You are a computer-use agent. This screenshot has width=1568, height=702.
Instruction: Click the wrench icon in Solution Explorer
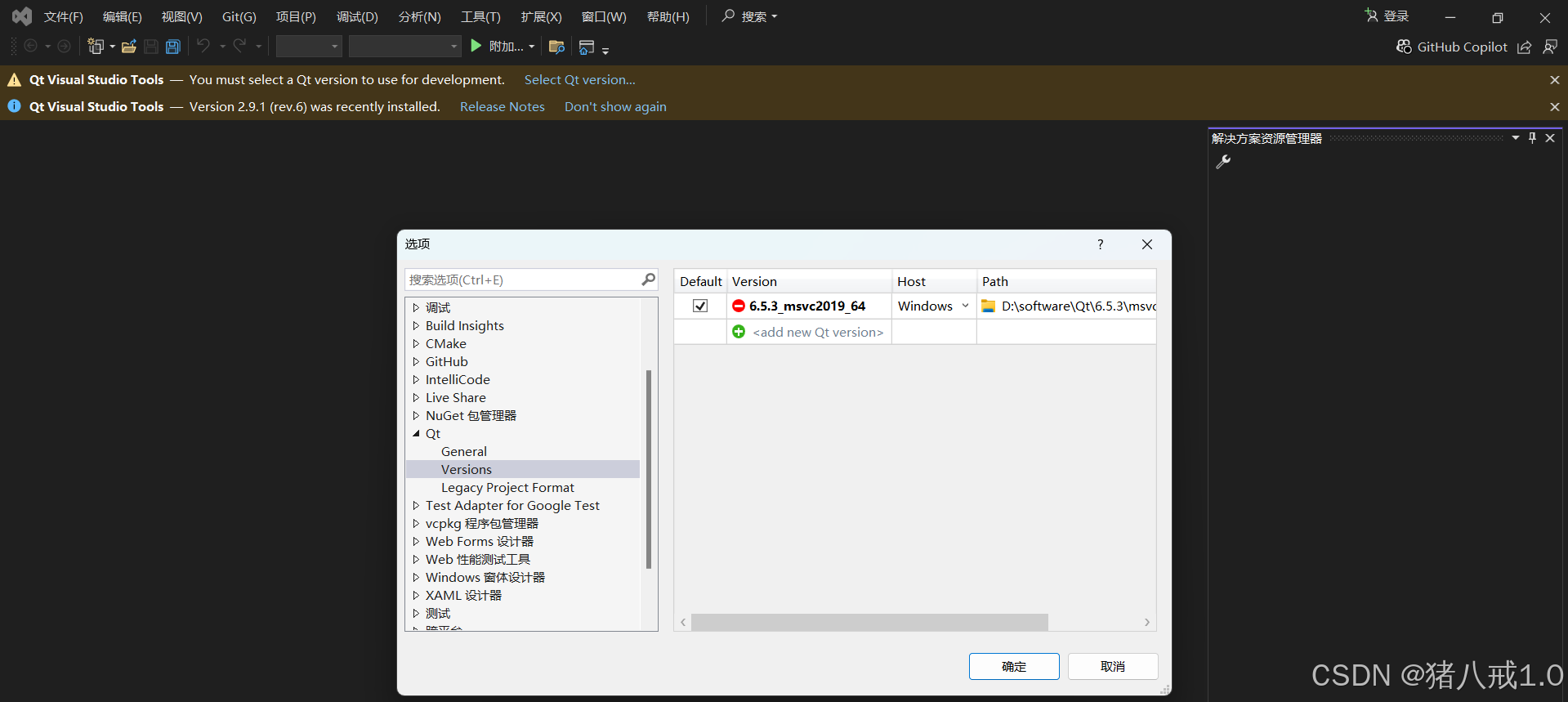(x=1223, y=162)
